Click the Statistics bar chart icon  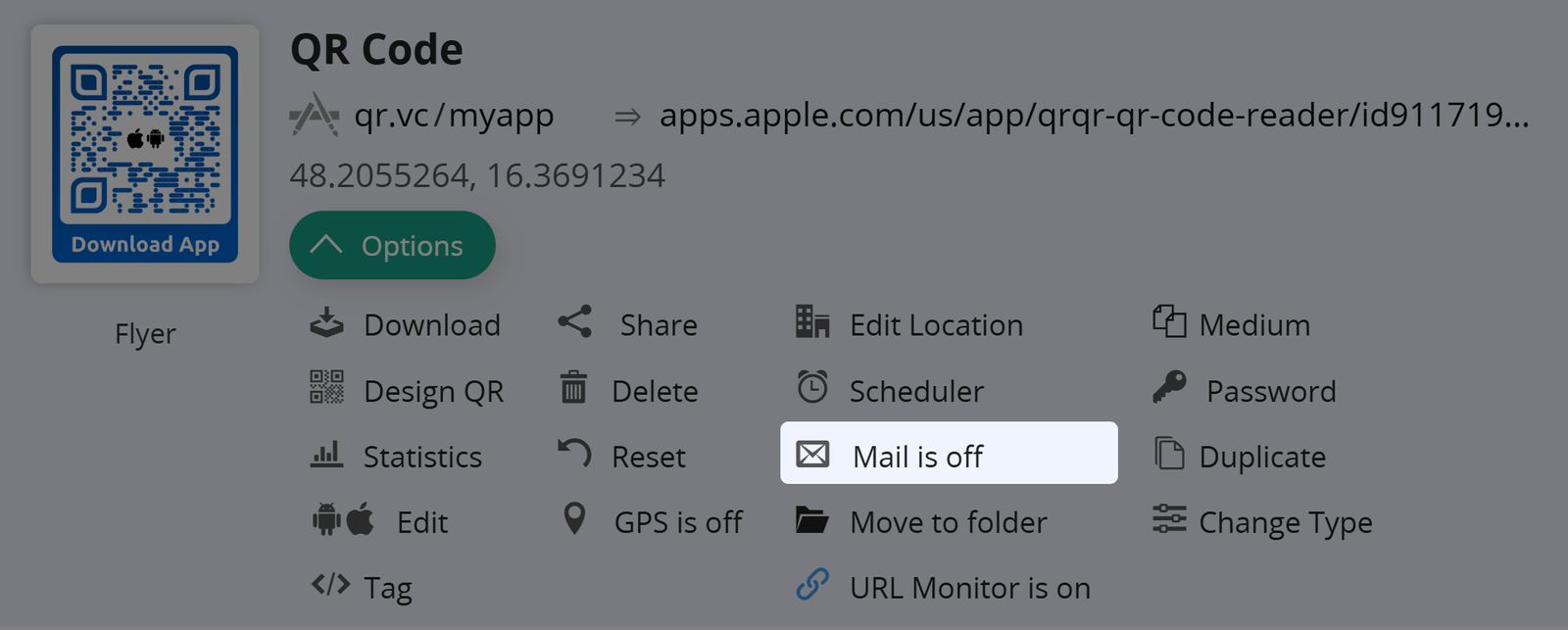[326, 455]
